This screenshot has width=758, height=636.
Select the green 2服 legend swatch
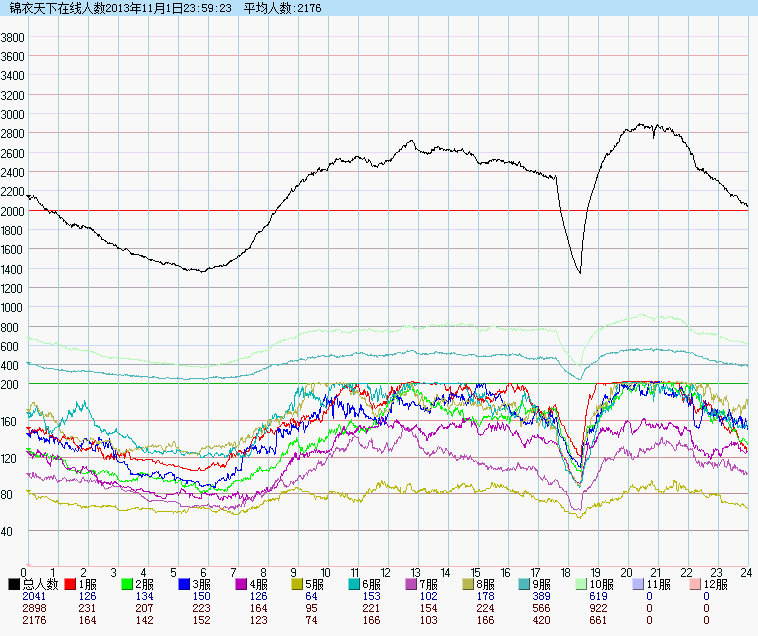128,583
